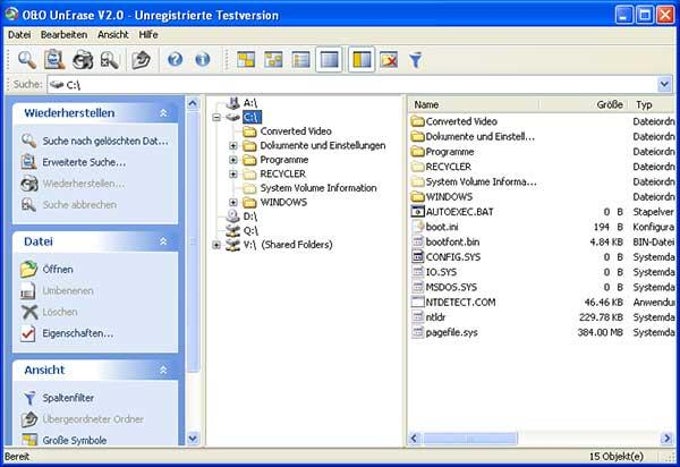Click file list horizontal scrollbar right arrow
680x467 pixels.
click(x=667, y=438)
